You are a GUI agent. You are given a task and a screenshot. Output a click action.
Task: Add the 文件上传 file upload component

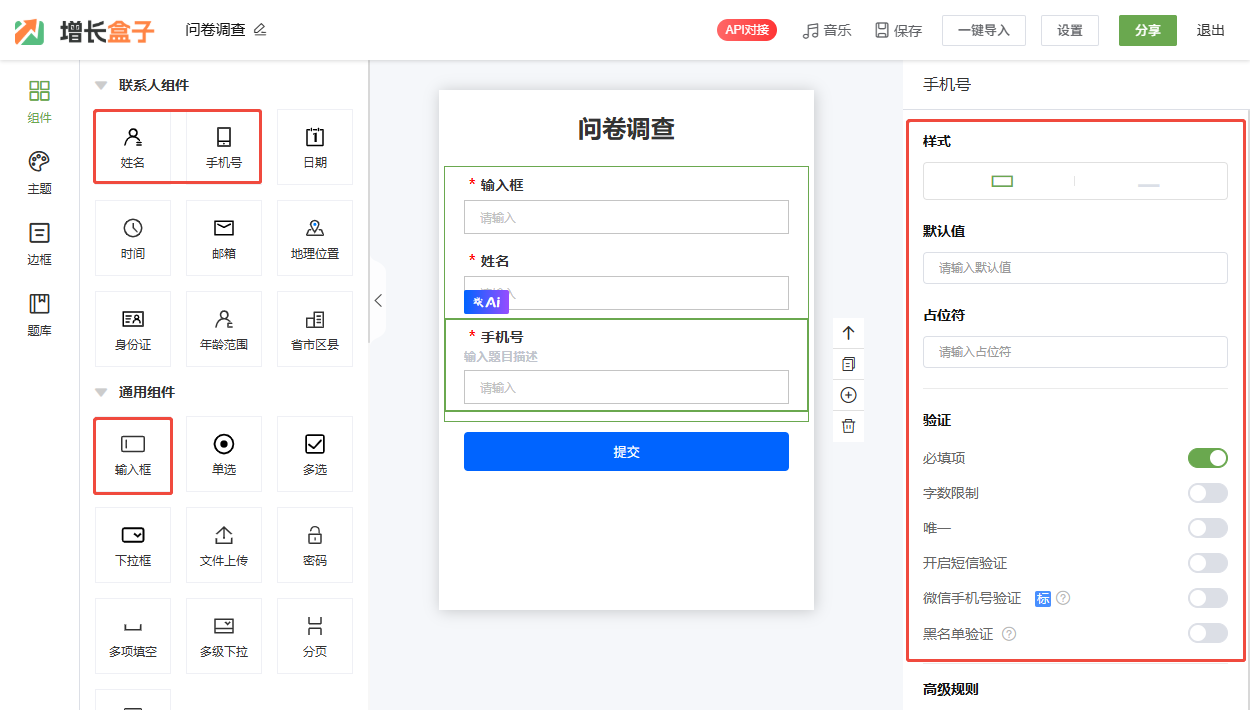tap(224, 546)
